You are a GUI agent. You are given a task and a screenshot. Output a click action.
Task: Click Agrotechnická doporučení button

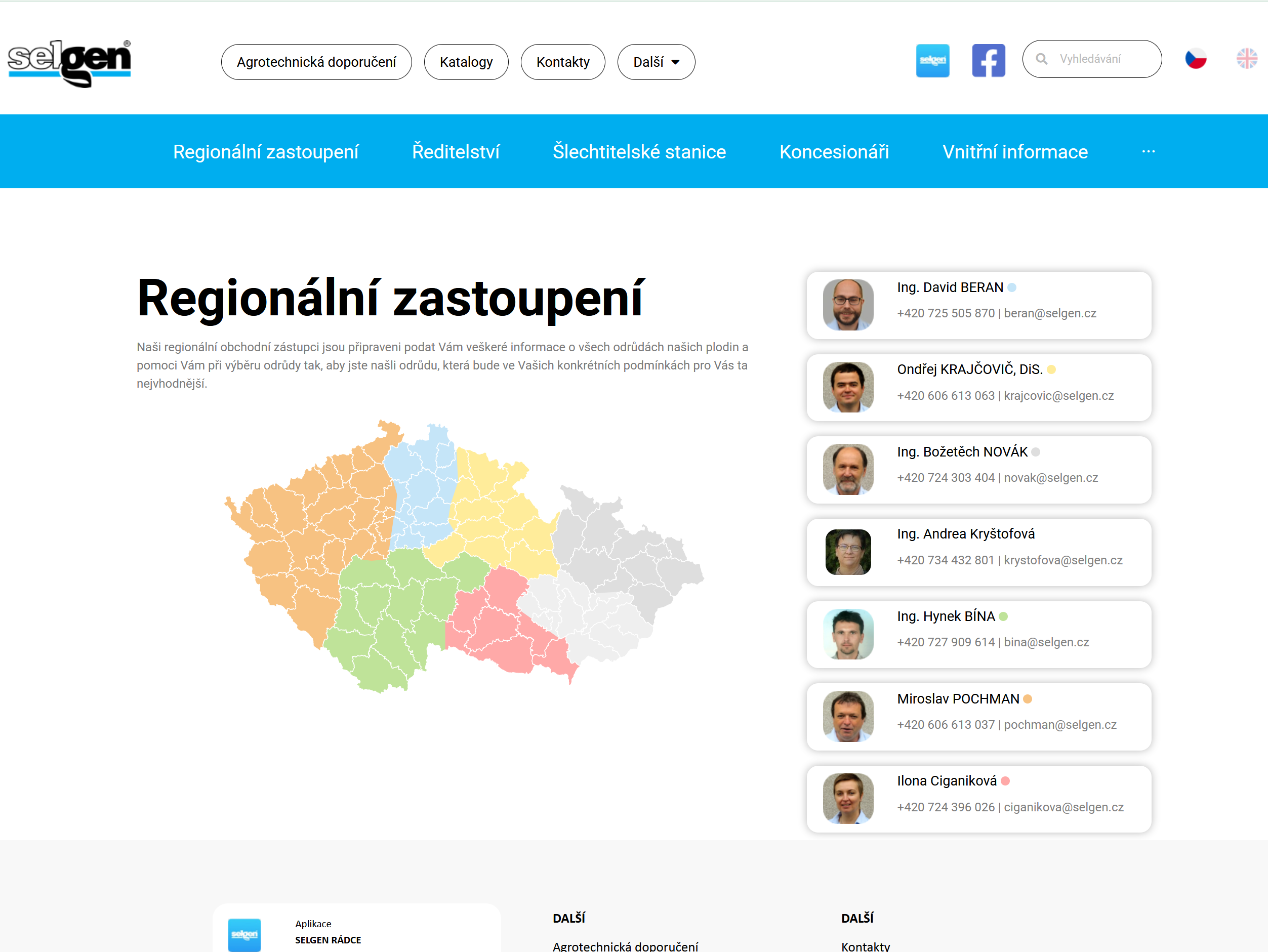click(316, 62)
